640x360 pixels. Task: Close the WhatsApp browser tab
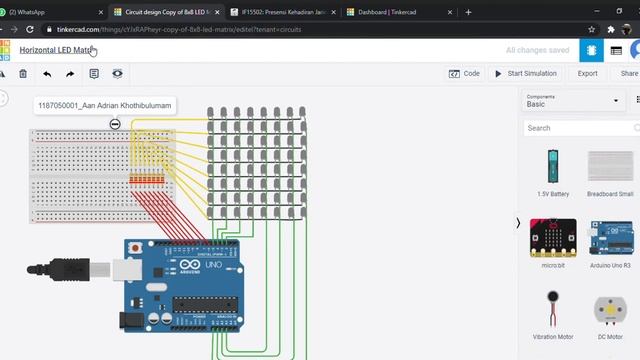[101, 12]
